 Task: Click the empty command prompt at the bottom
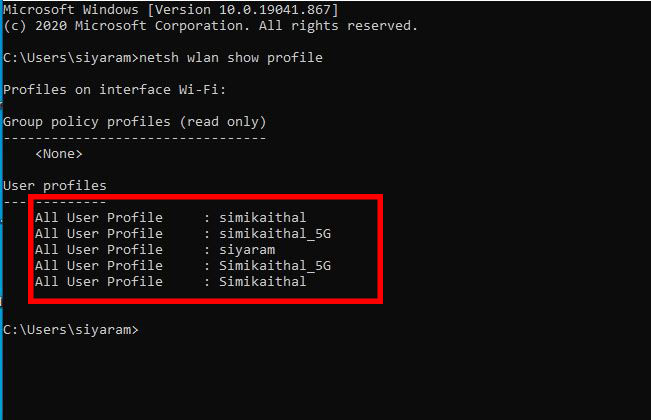[71, 330]
